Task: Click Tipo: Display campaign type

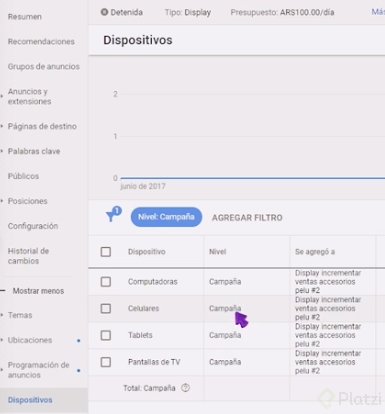Action: pyautogui.click(x=188, y=12)
